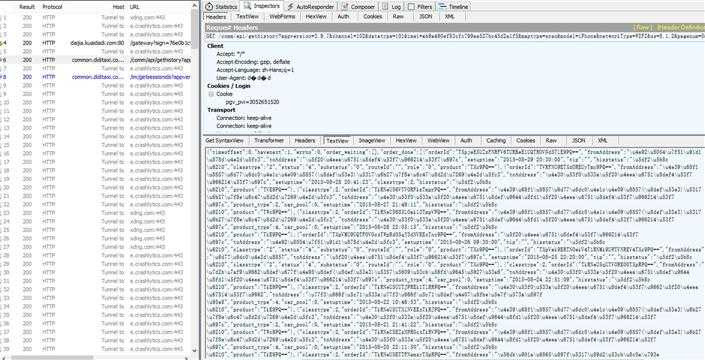The width and height of the screenshot is (705, 360).
Task: Click the Client header group label
Action: [x=215, y=46]
